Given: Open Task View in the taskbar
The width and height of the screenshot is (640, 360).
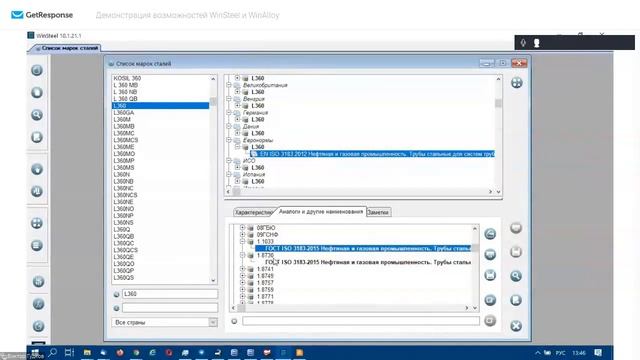Looking at the screenshot, I should coord(69,352).
